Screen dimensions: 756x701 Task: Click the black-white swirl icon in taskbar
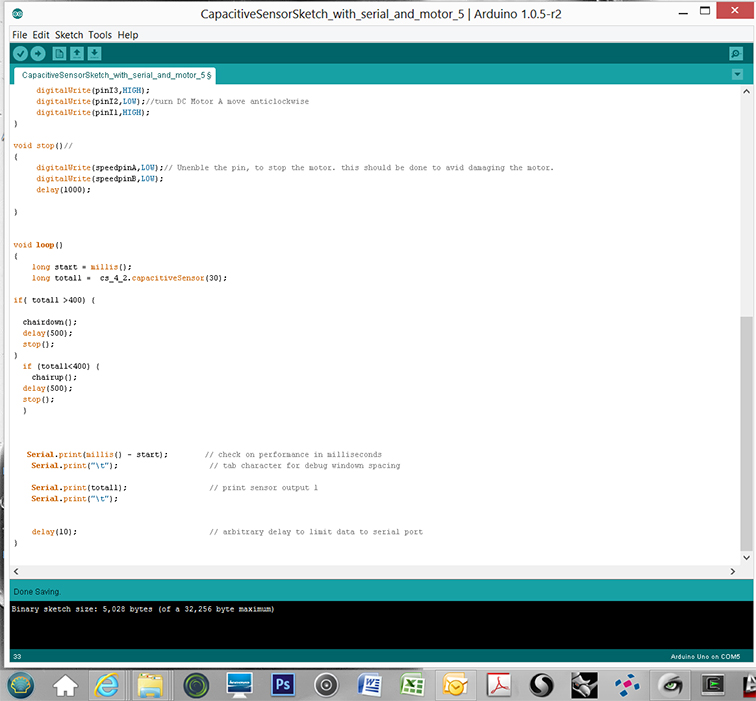[541, 685]
